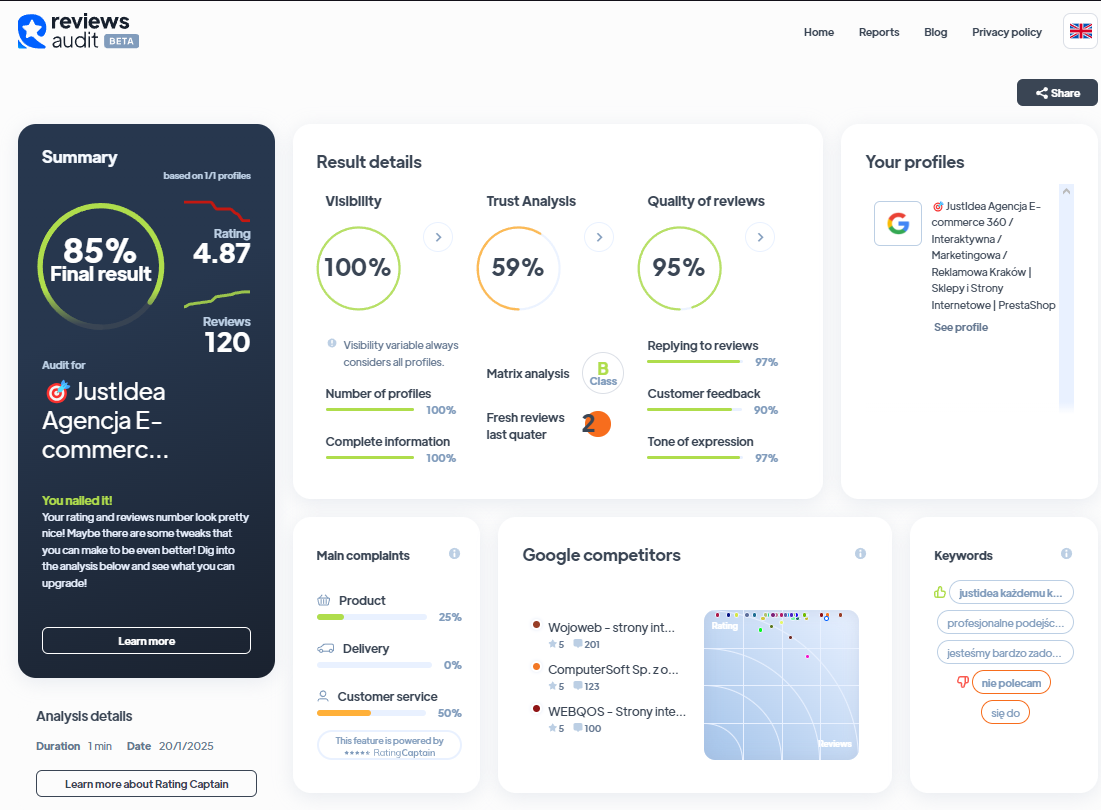Click the Date 20/1/2025 value
The image size is (1101, 810).
(x=186, y=746)
